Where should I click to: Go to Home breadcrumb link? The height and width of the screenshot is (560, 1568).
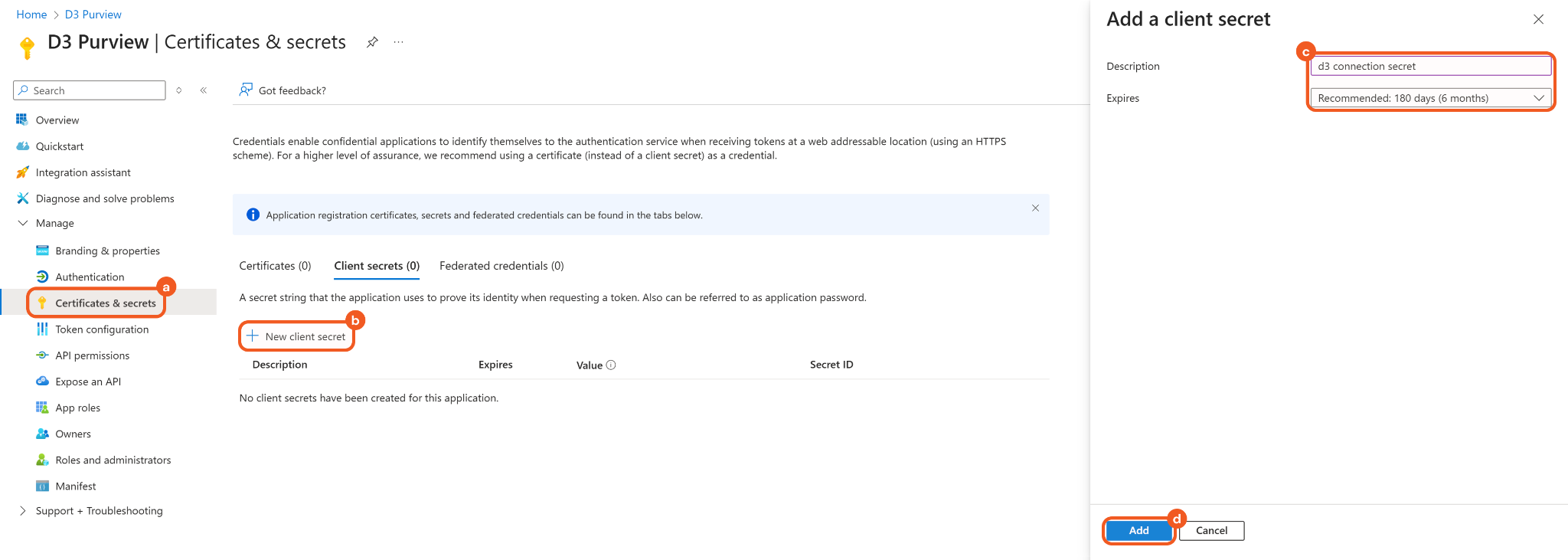pos(31,15)
